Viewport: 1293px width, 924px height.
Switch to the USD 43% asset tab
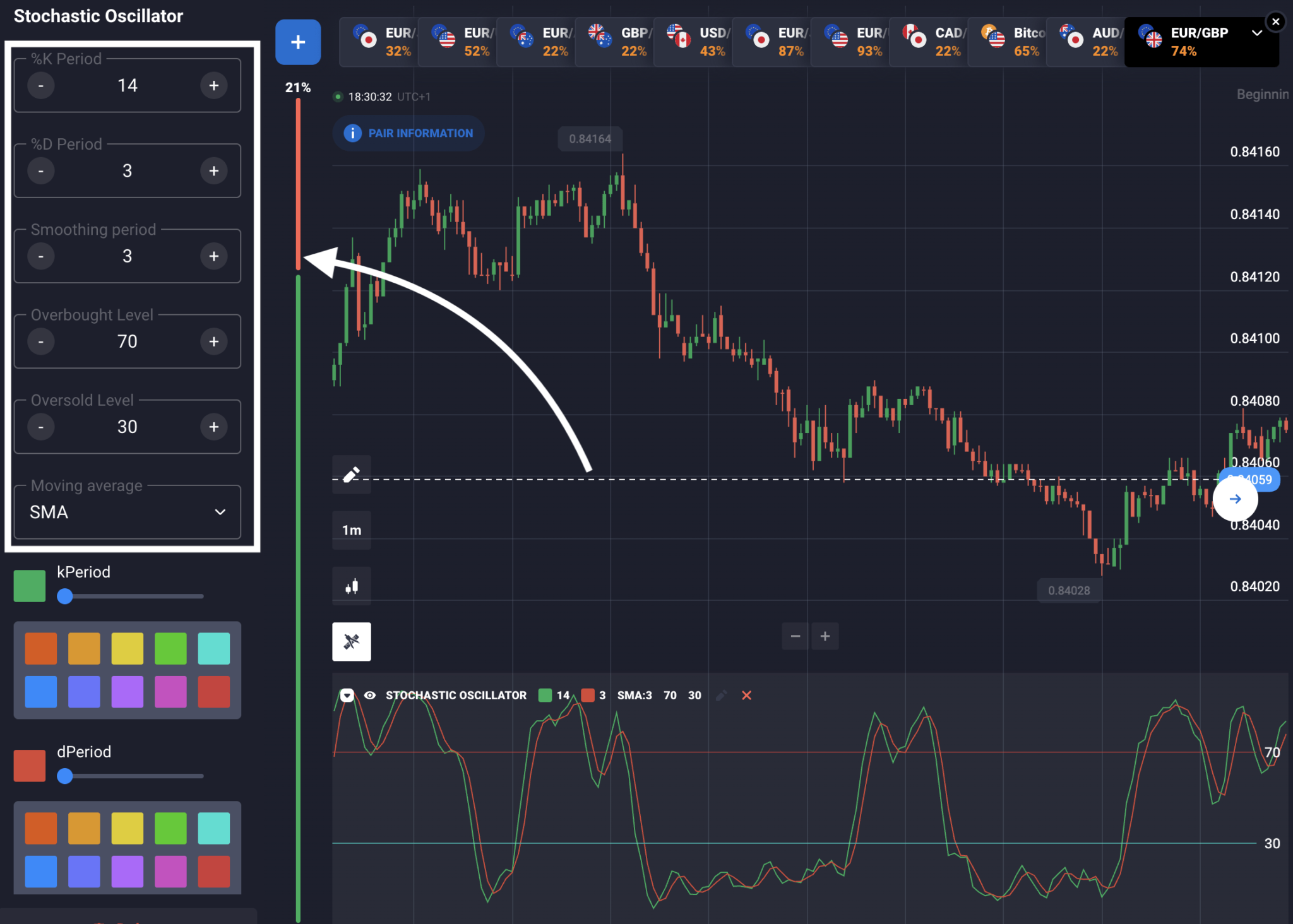tap(693, 42)
